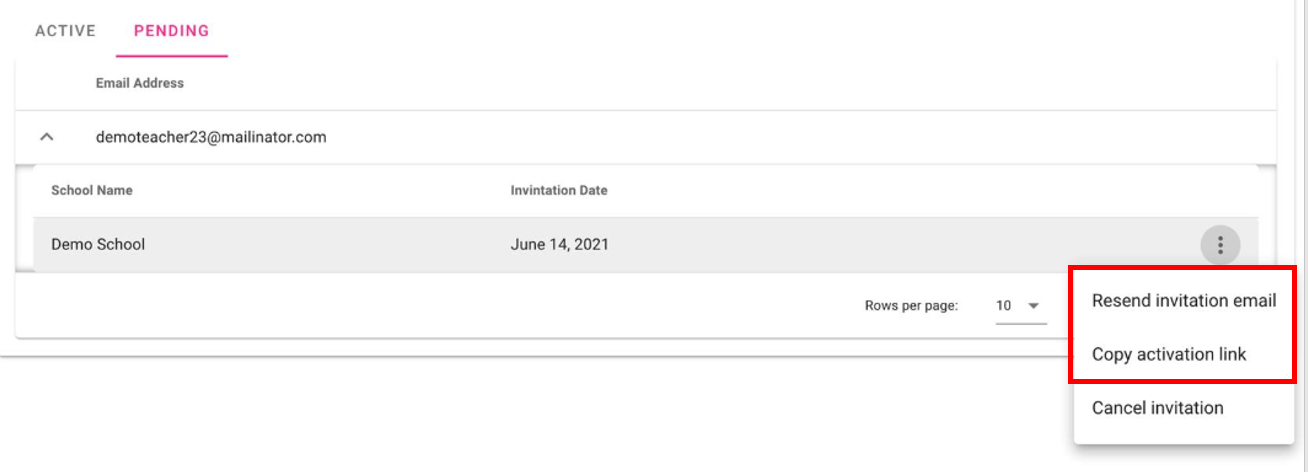Click the School Name column header
The height and width of the screenshot is (472, 1308).
click(x=92, y=190)
